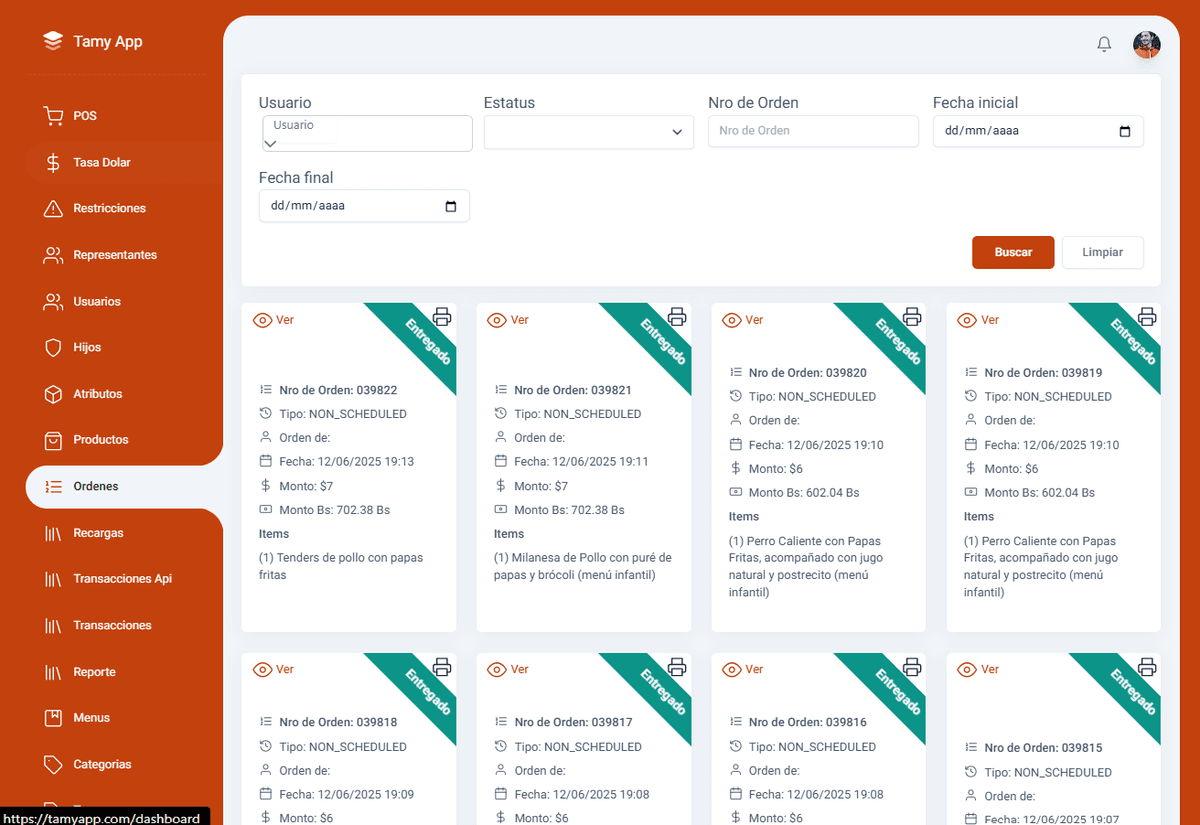Print order 039817 via printer icon
The width and height of the screenshot is (1200, 825).
(x=677, y=667)
